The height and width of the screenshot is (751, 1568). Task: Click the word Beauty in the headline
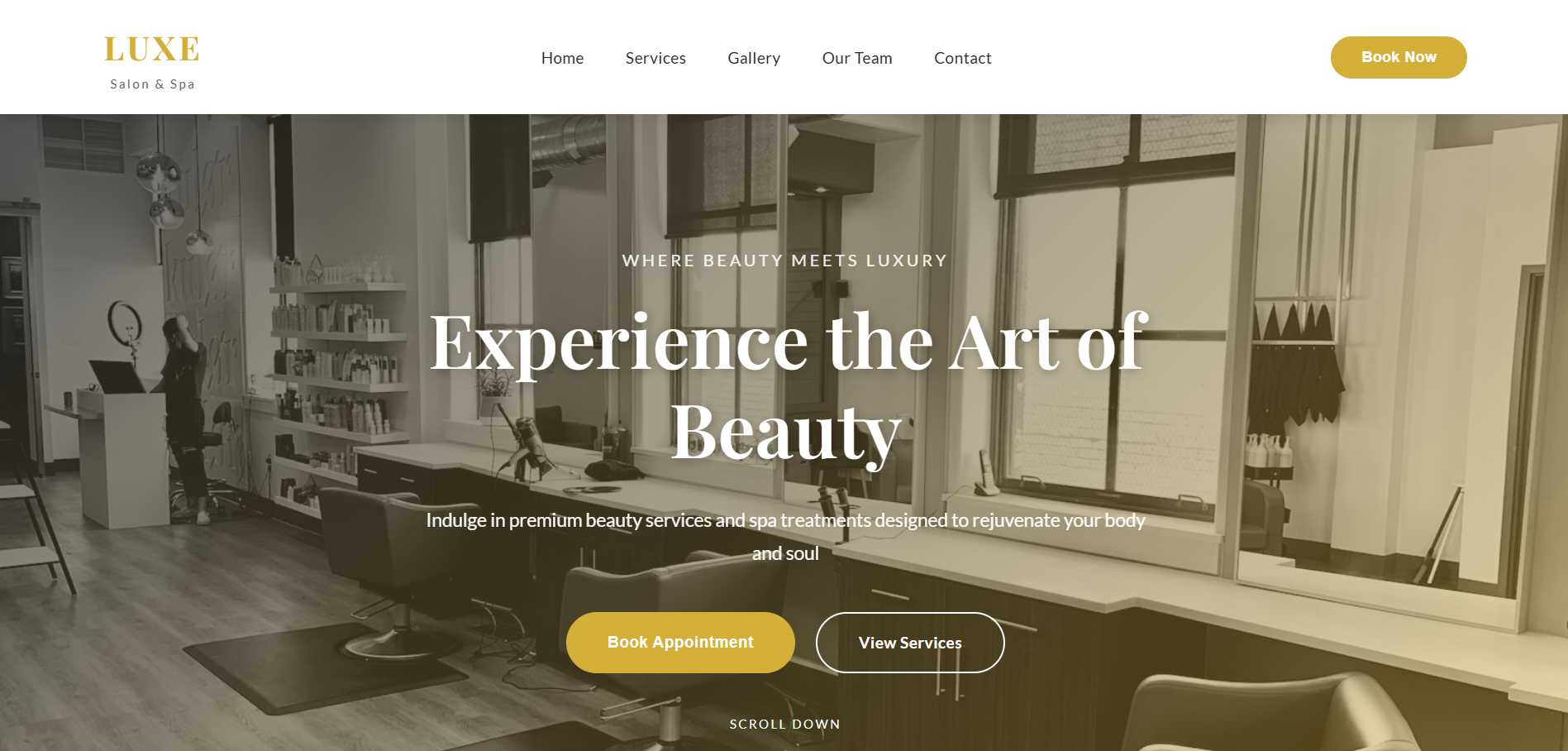[785, 433]
